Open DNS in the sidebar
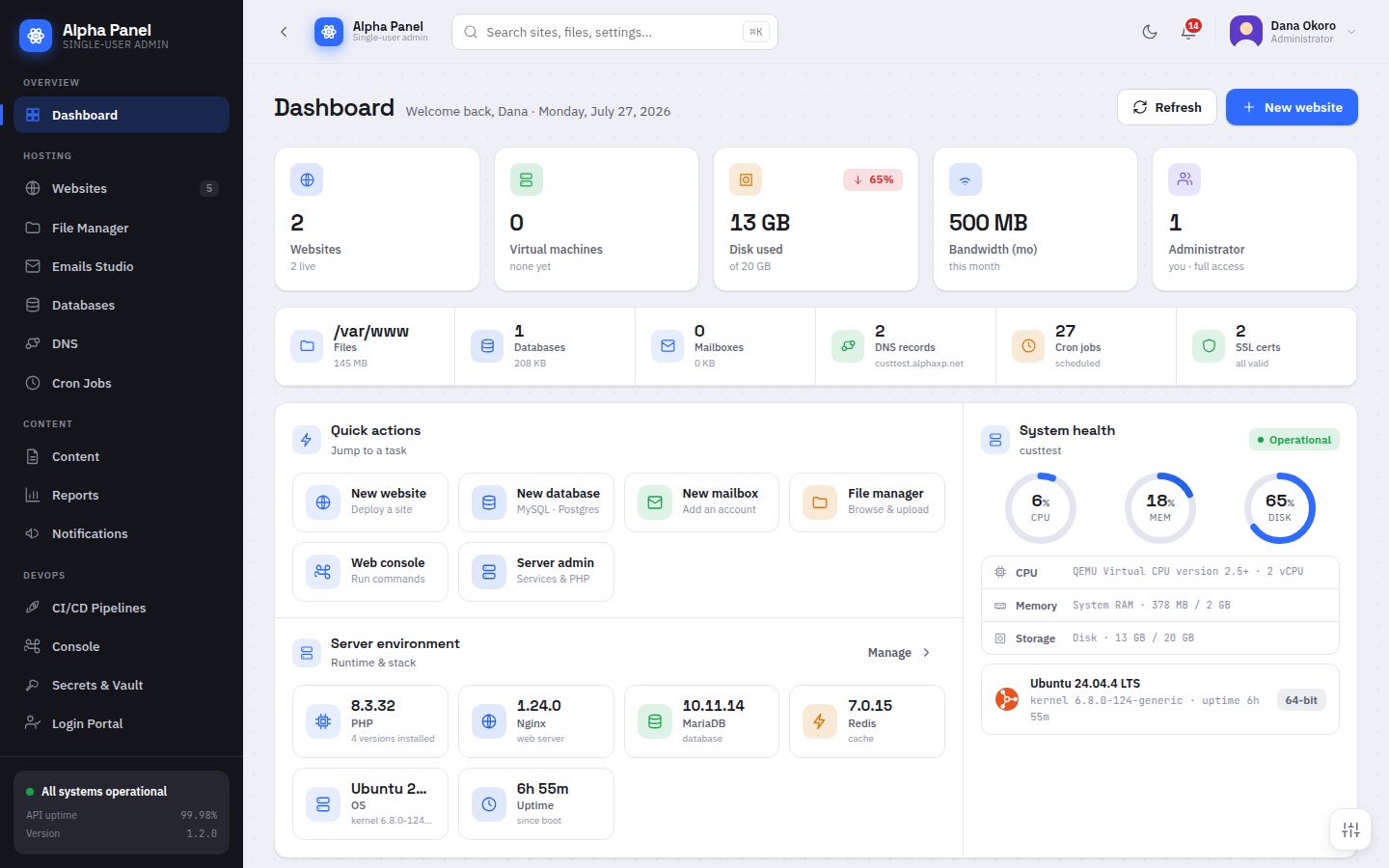Screen dimensions: 1389x868 click(122, 343)
